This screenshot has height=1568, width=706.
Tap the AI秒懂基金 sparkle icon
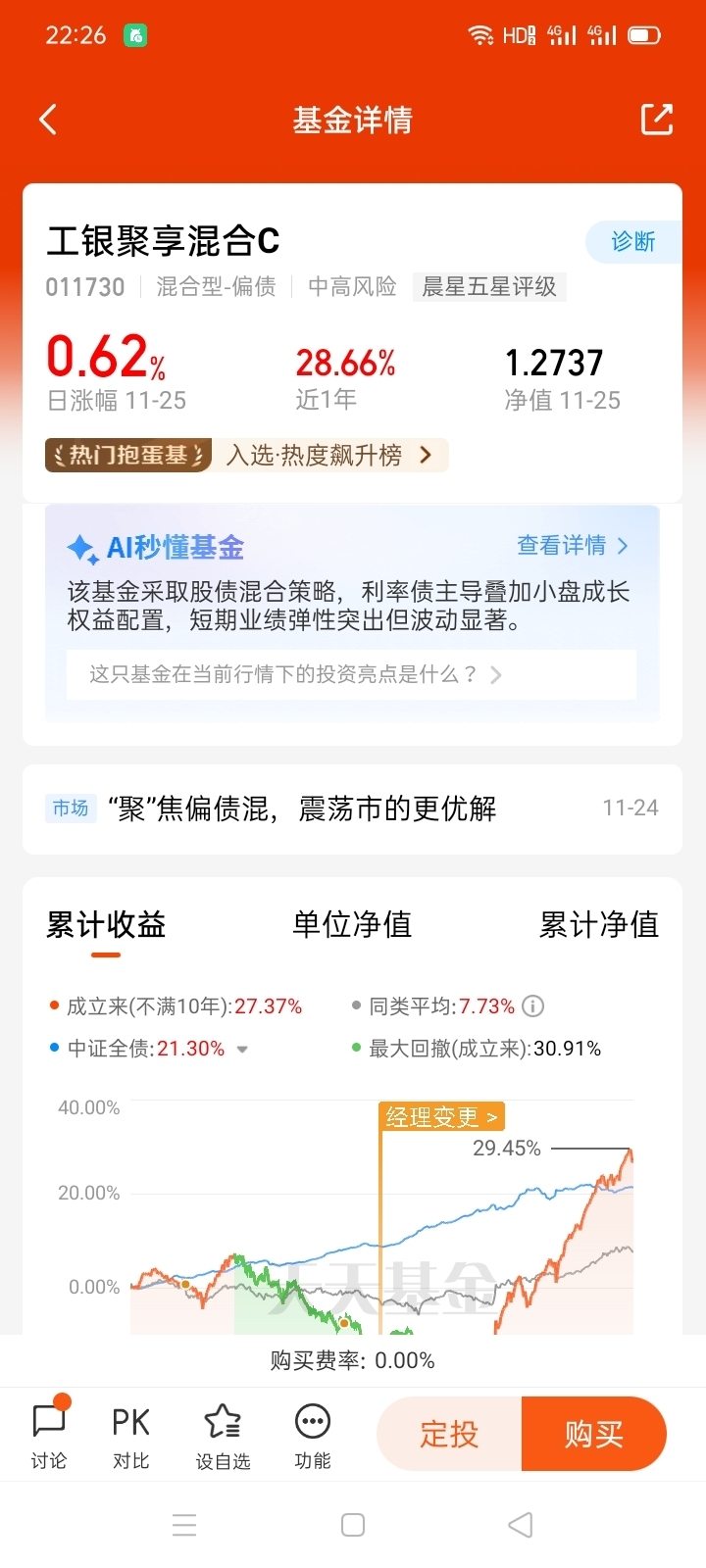(x=81, y=549)
